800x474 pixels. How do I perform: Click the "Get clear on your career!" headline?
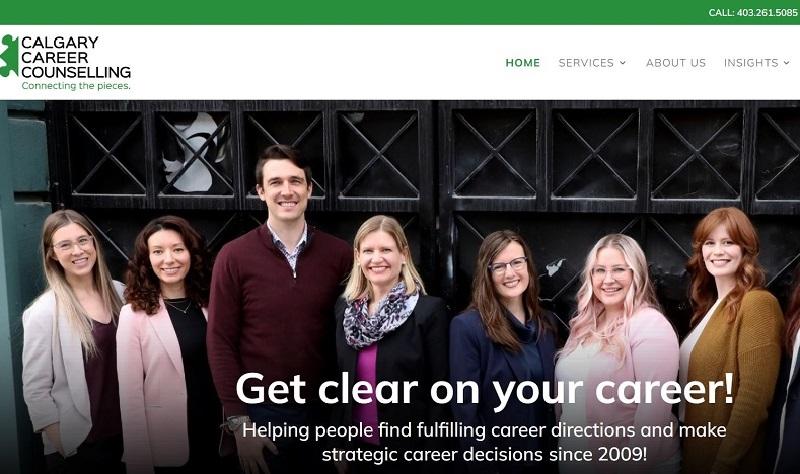(x=485, y=390)
